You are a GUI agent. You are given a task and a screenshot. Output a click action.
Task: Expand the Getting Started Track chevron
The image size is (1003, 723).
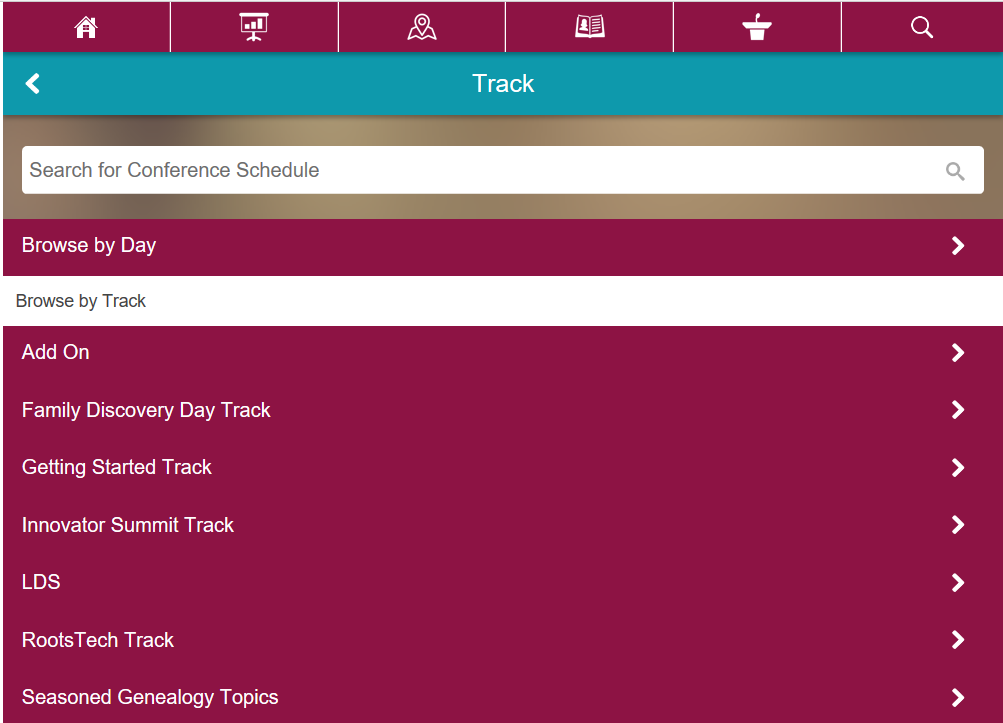[x=958, y=467]
